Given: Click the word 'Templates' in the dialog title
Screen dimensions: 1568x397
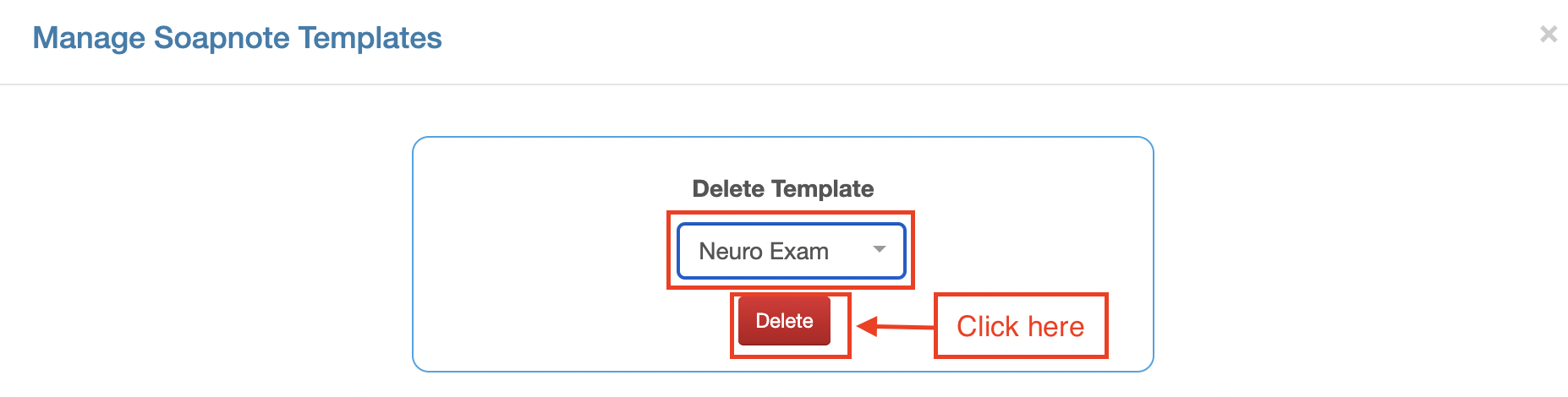Looking at the screenshot, I should pos(370,38).
